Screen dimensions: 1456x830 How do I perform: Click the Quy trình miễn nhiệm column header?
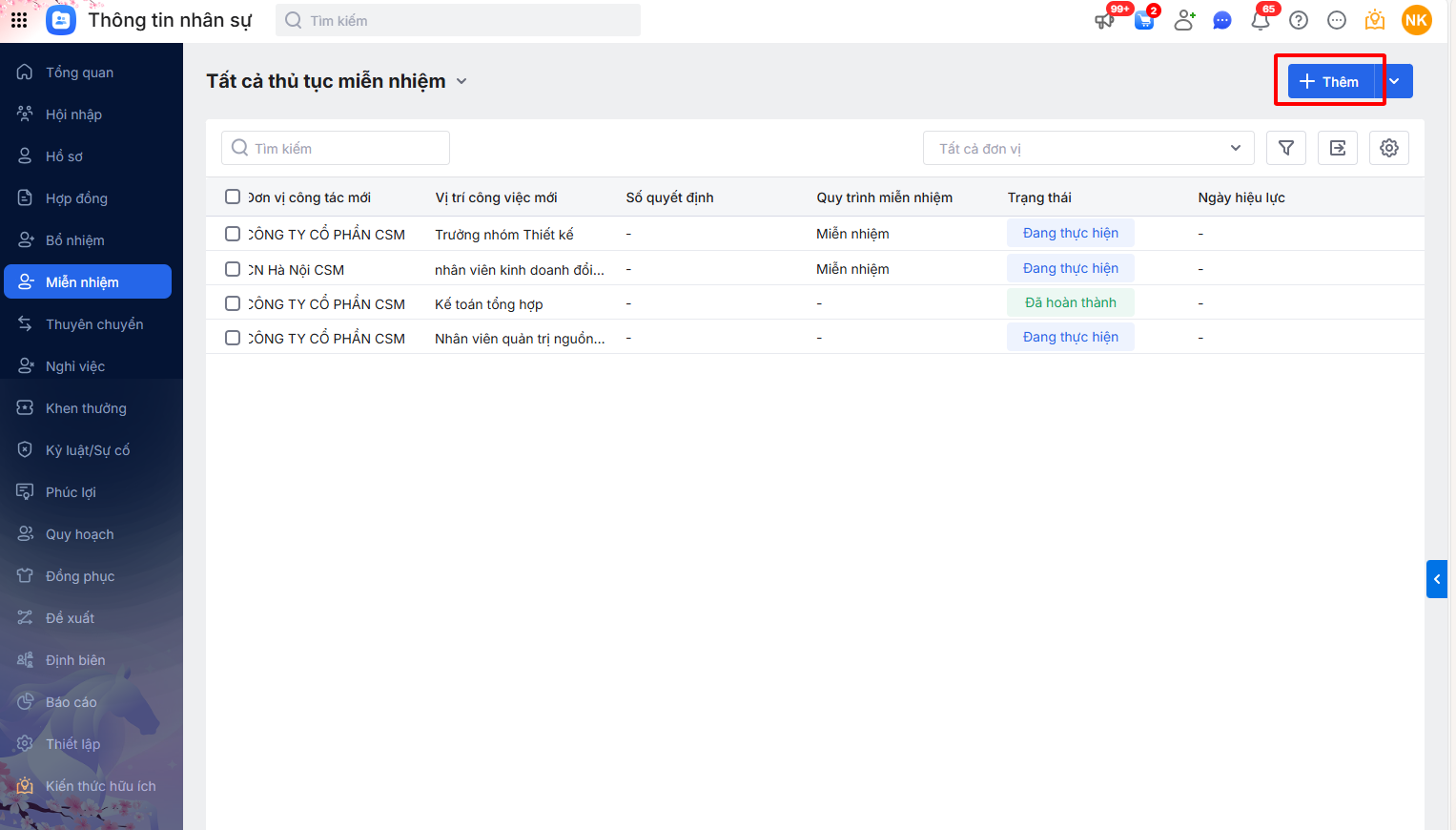(x=884, y=197)
